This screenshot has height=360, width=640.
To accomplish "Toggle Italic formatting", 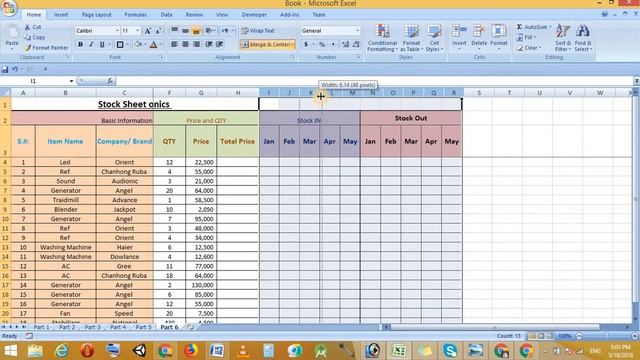I will pos(91,44).
